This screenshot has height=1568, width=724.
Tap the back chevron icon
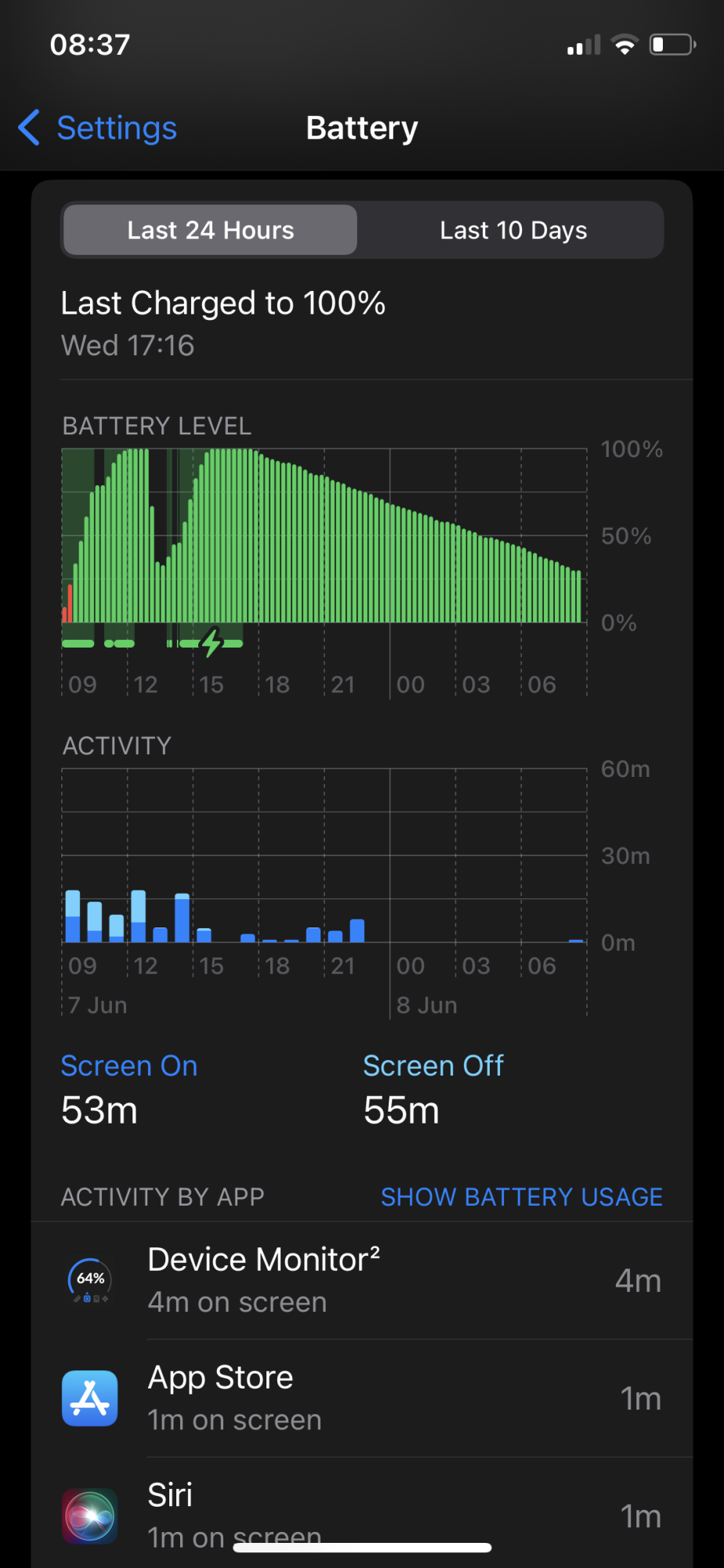click(x=29, y=128)
